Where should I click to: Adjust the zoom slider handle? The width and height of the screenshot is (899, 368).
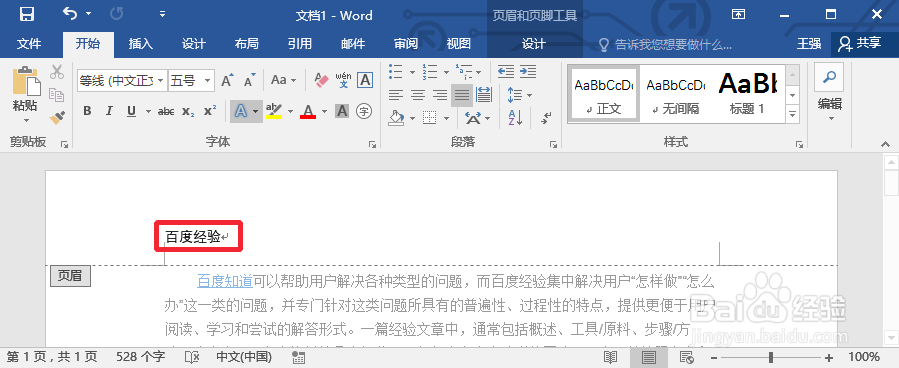click(x=771, y=357)
